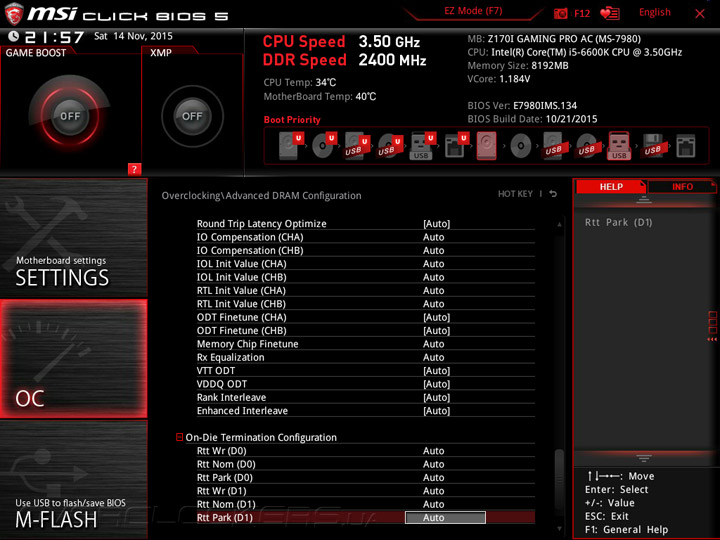This screenshot has height=540, width=720.
Task: Select IOL Init Value (CHB) row
Action: pos(366,277)
